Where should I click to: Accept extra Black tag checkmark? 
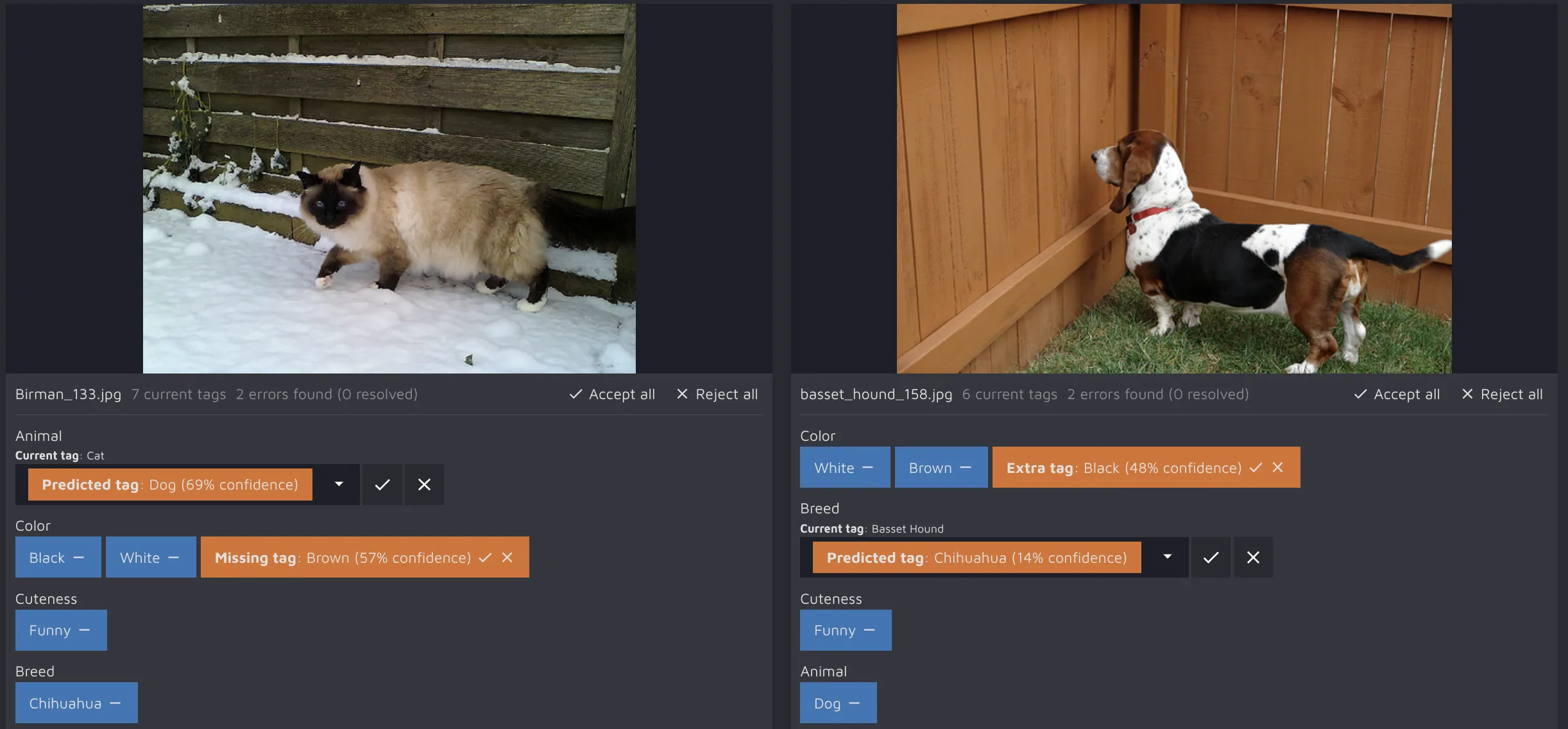(1256, 468)
